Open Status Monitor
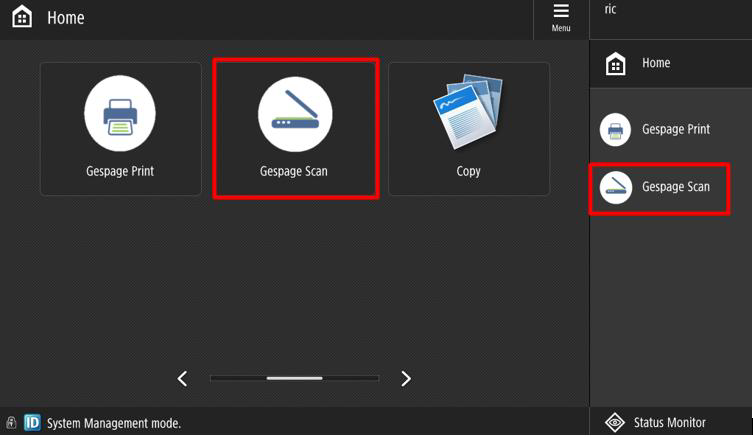The width and height of the screenshot is (753, 437). pyautogui.click(x=670, y=423)
